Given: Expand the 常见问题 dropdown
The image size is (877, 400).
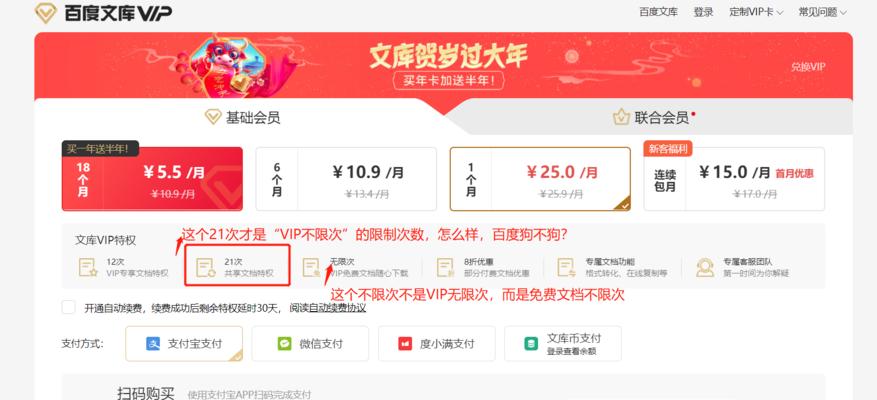Looking at the screenshot, I should click(x=822, y=12).
